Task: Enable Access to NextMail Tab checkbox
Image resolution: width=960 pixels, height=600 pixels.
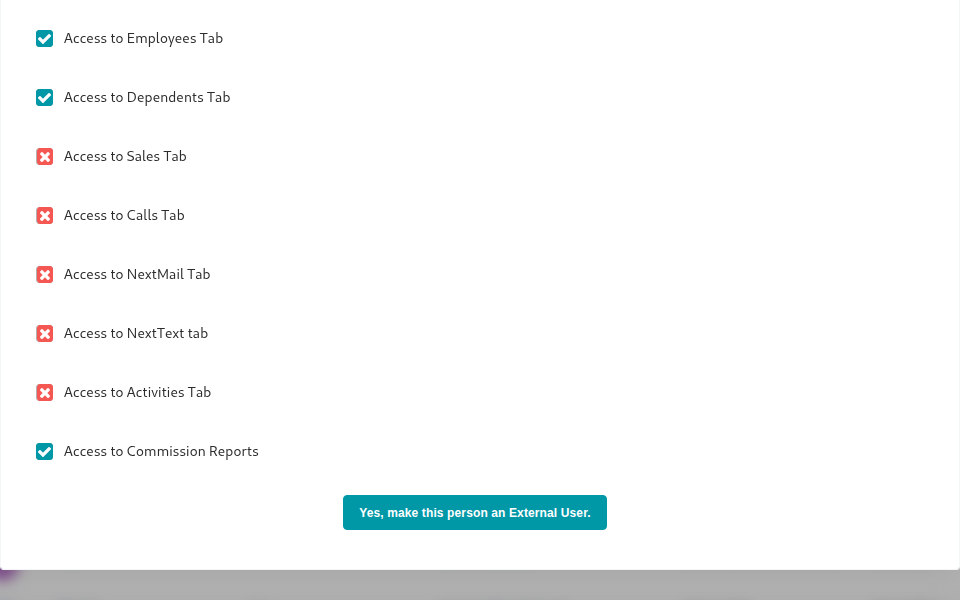Action: (44, 274)
